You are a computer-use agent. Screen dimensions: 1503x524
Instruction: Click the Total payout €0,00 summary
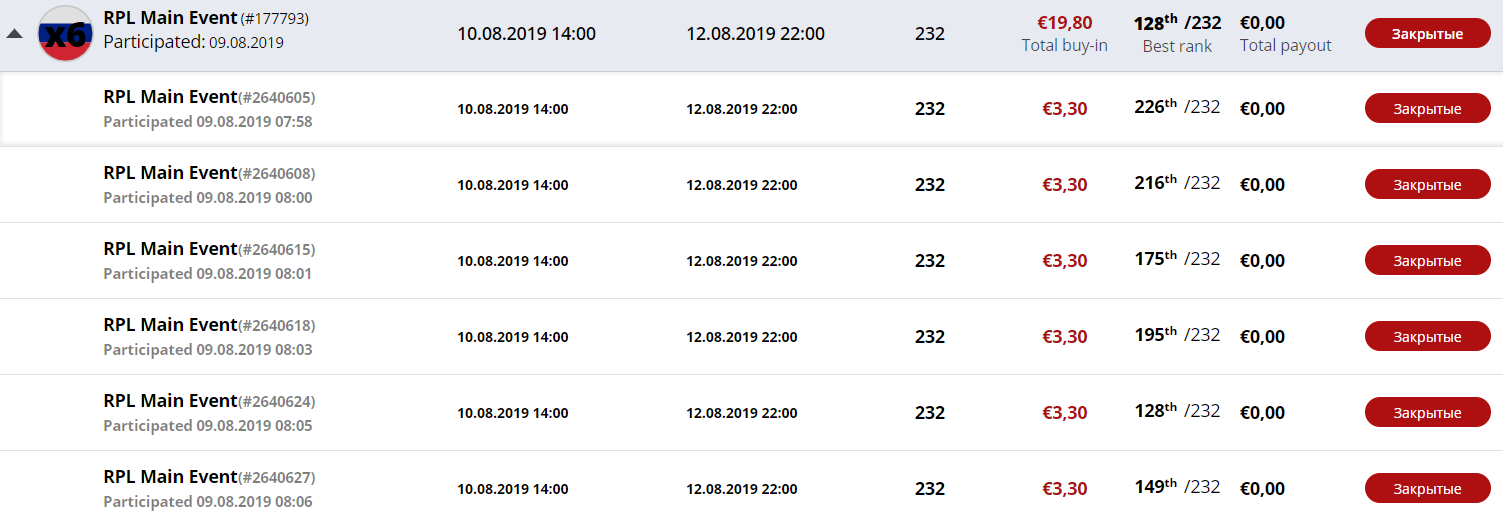1286,33
